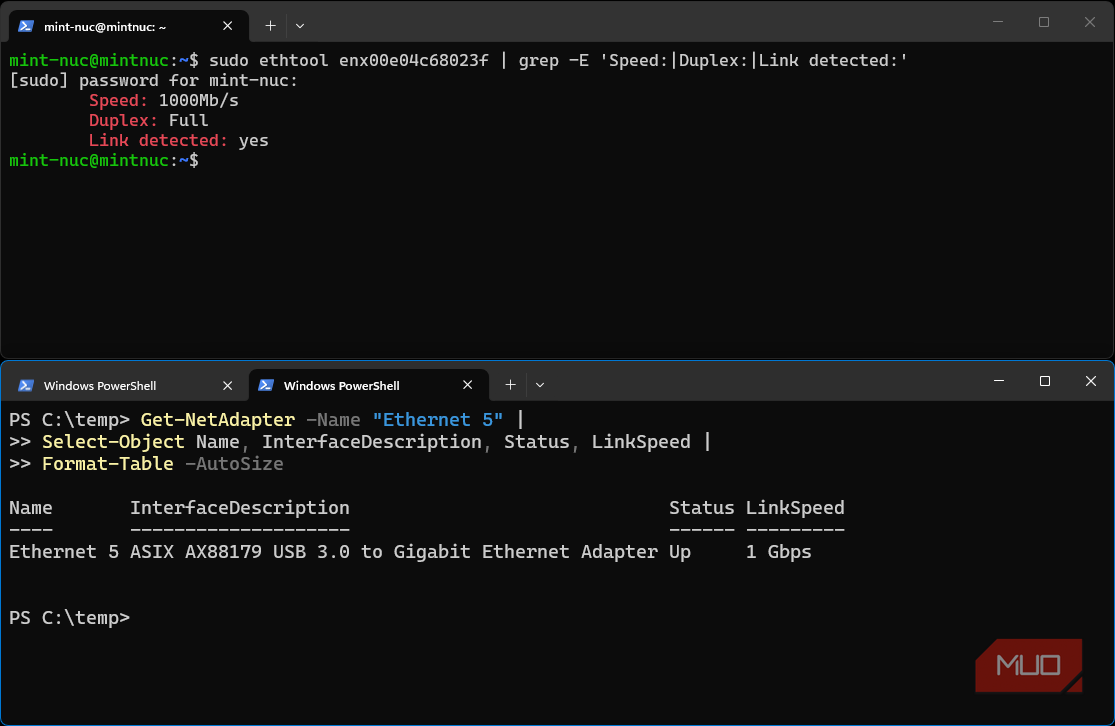Close the PowerShell window
Screen dimensions: 1115x726
coord(1091,381)
